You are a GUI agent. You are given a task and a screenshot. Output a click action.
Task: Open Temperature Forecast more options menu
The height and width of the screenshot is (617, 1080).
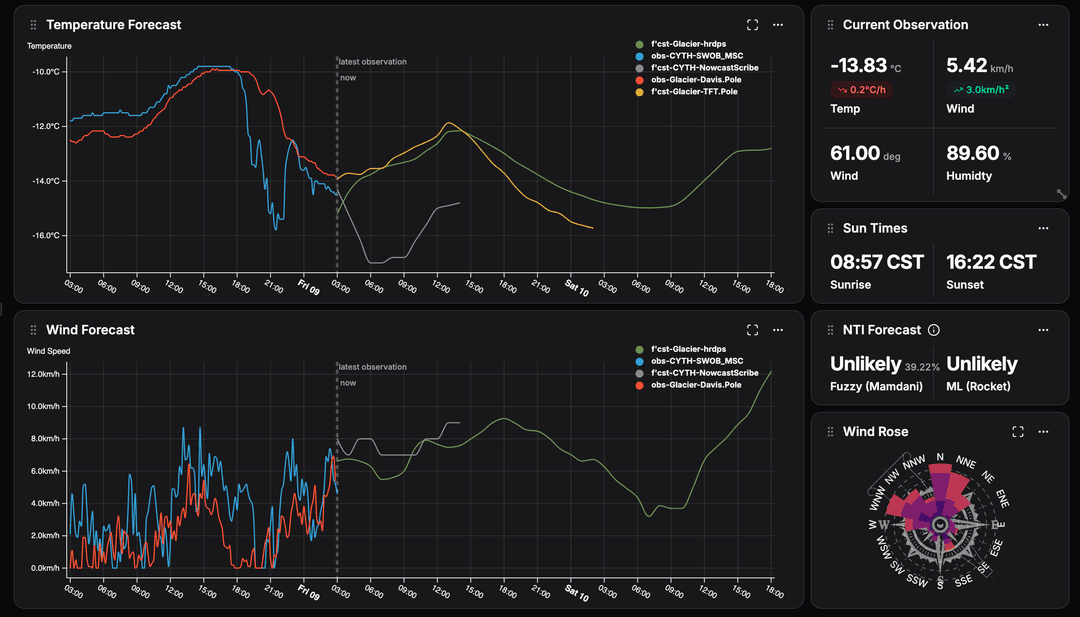[x=778, y=25]
